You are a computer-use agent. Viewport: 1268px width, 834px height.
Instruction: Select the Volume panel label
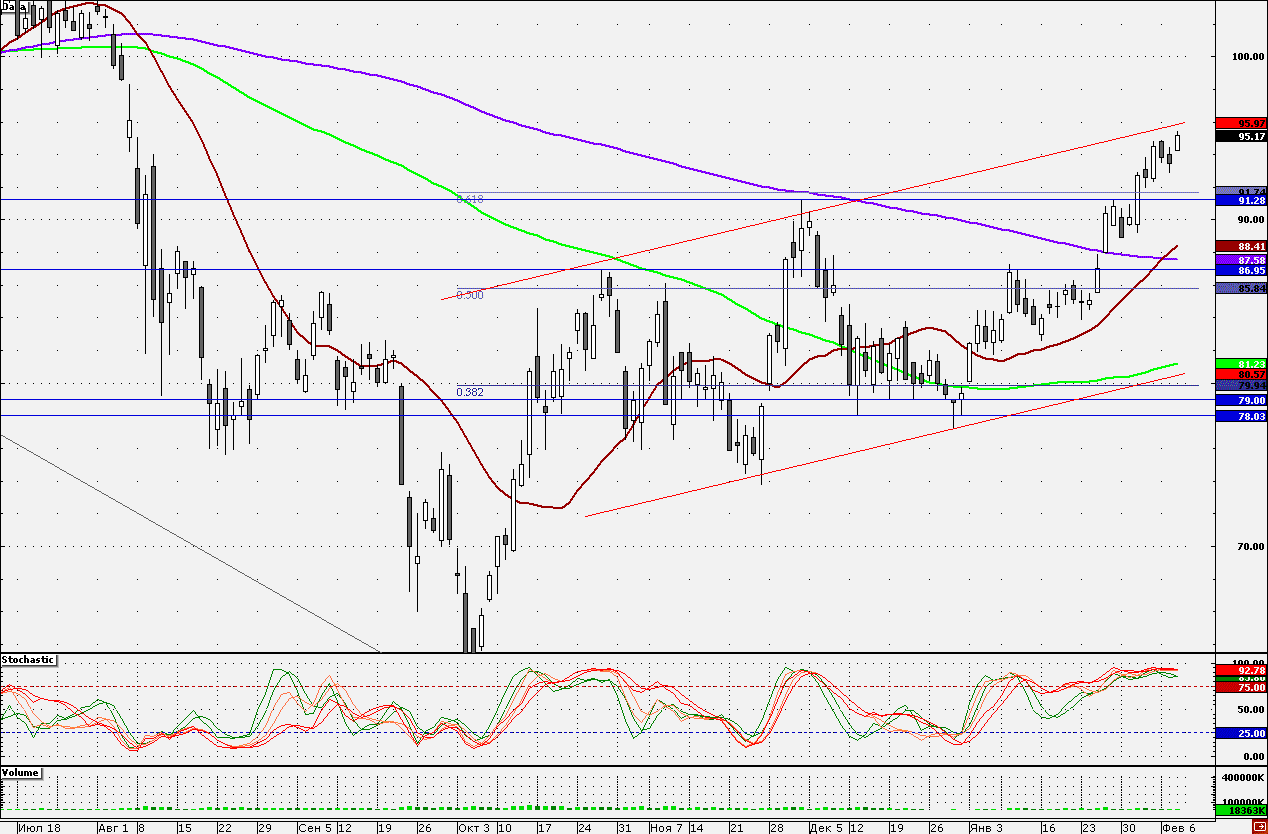[21, 773]
